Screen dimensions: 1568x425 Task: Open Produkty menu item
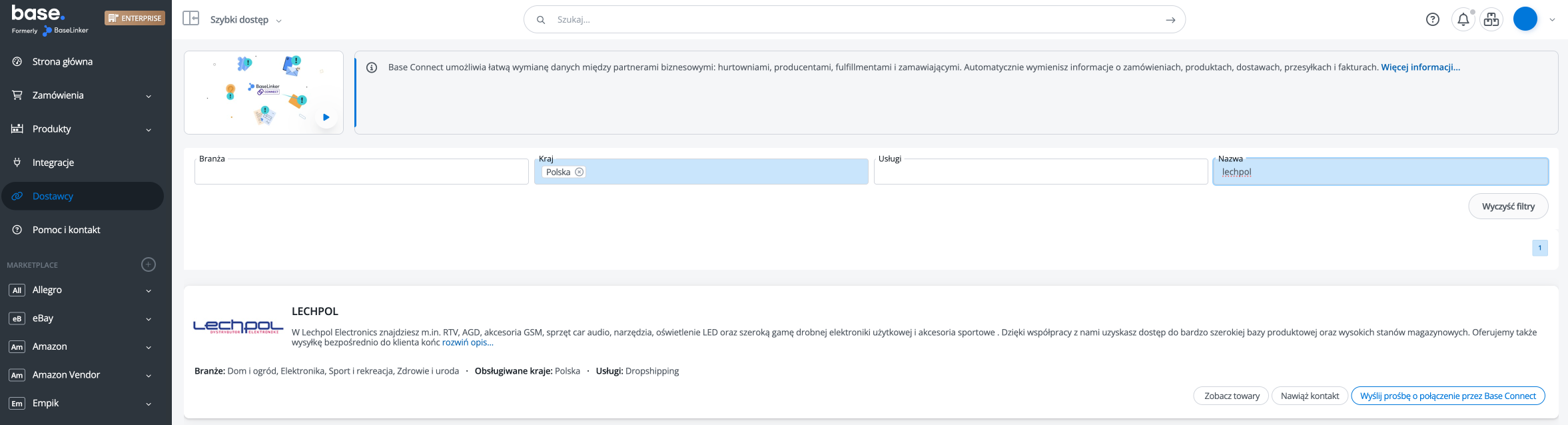pyautogui.click(x=51, y=129)
